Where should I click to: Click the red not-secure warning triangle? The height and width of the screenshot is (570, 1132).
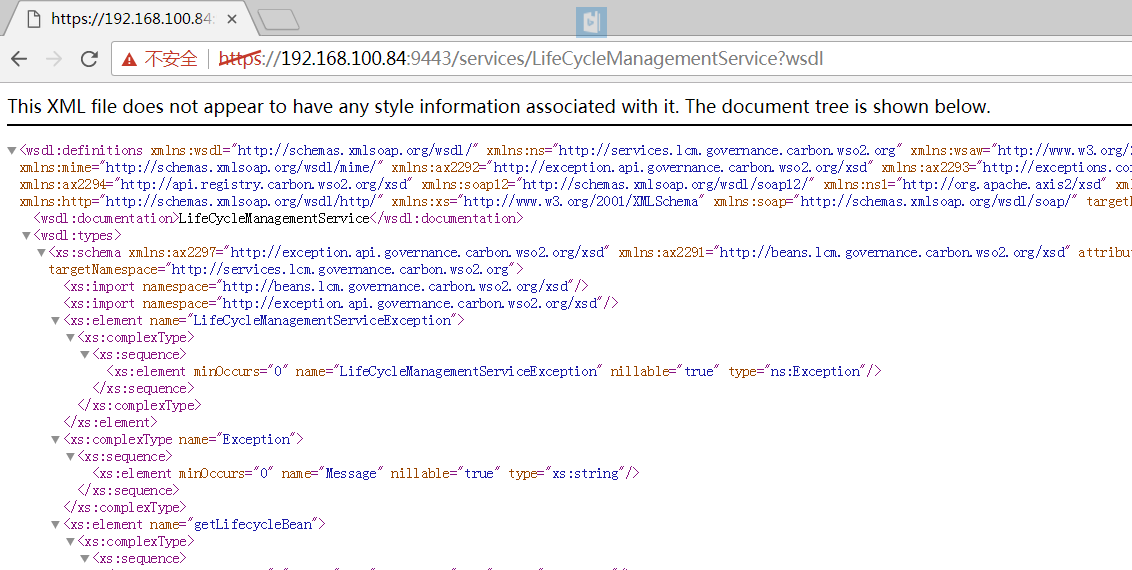[x=129, y=59]
